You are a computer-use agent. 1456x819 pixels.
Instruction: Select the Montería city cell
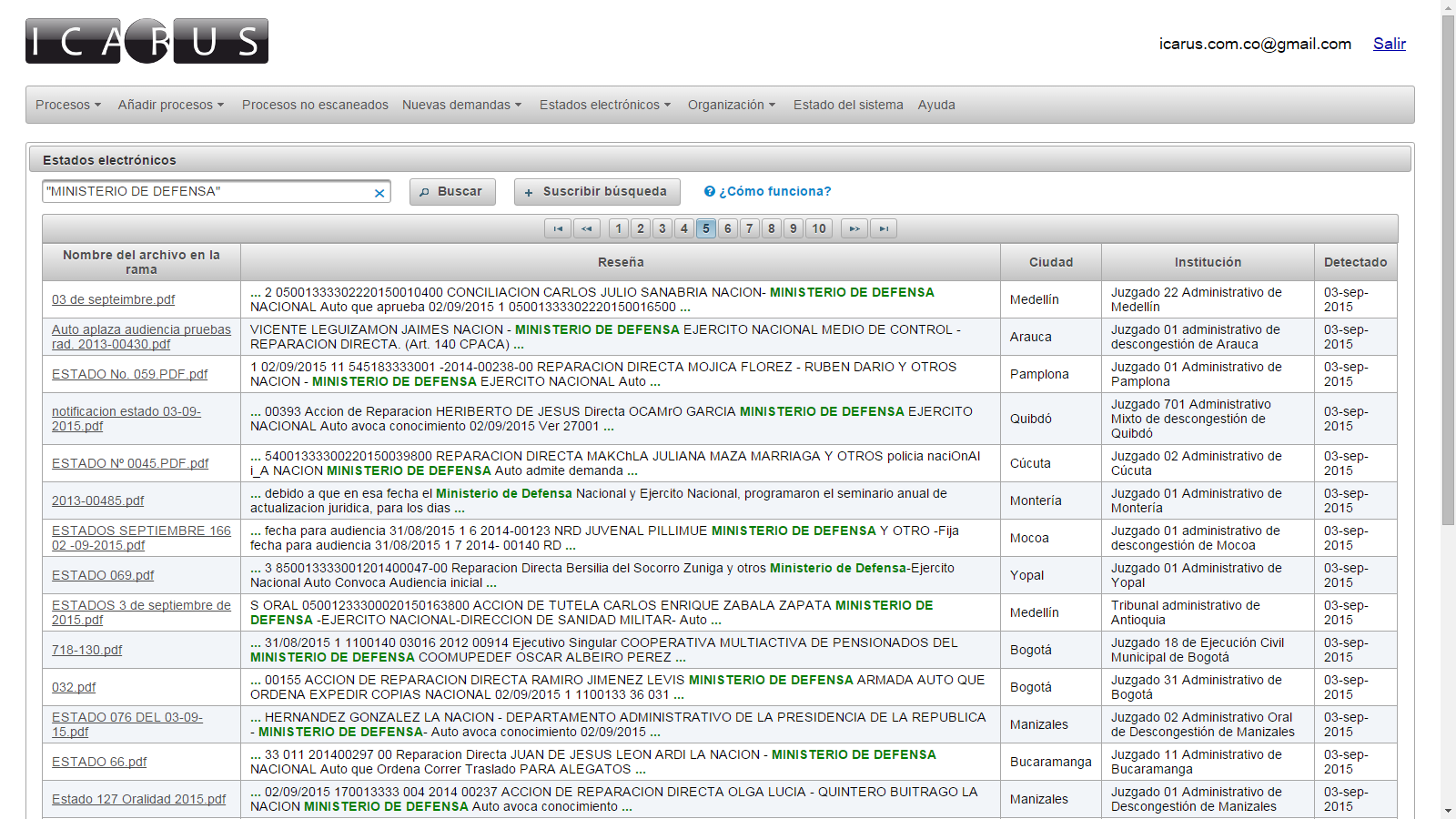(x=1051, y=500)
